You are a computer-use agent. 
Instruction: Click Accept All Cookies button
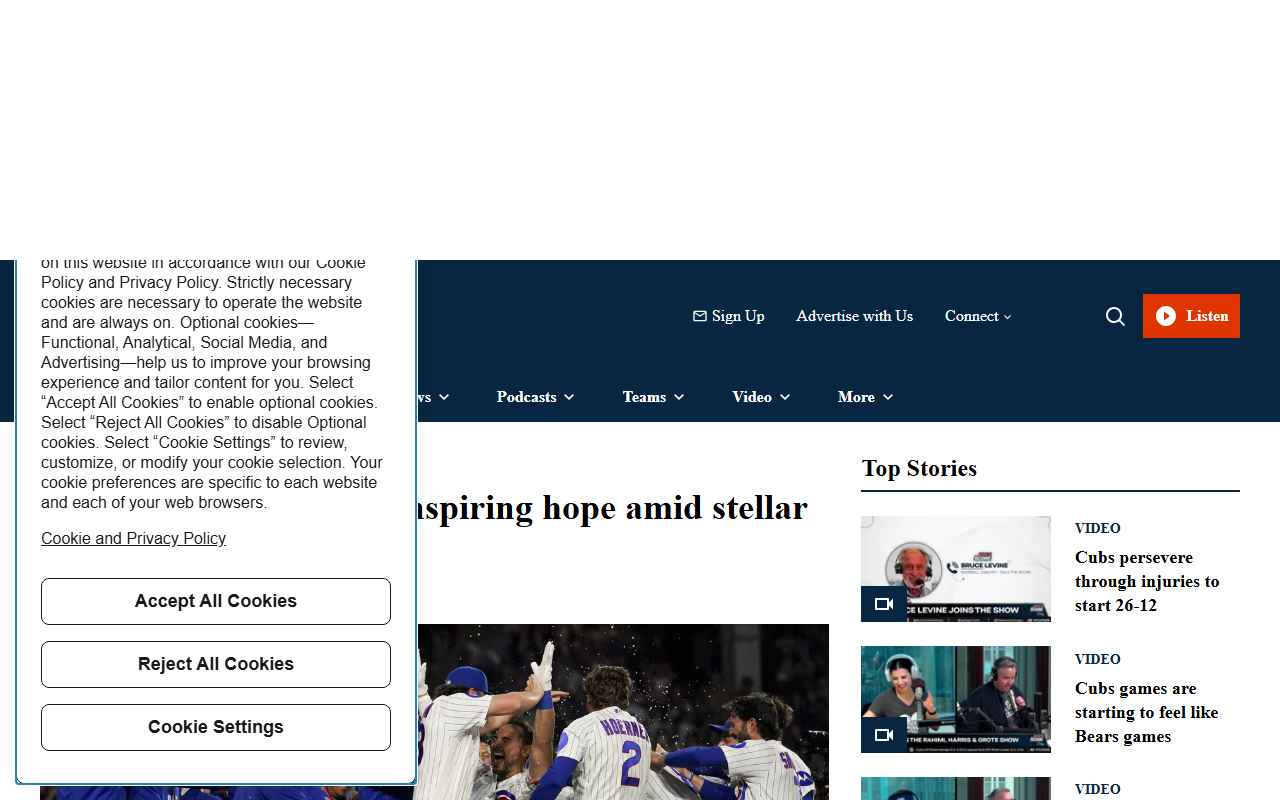tap(216, 601)
